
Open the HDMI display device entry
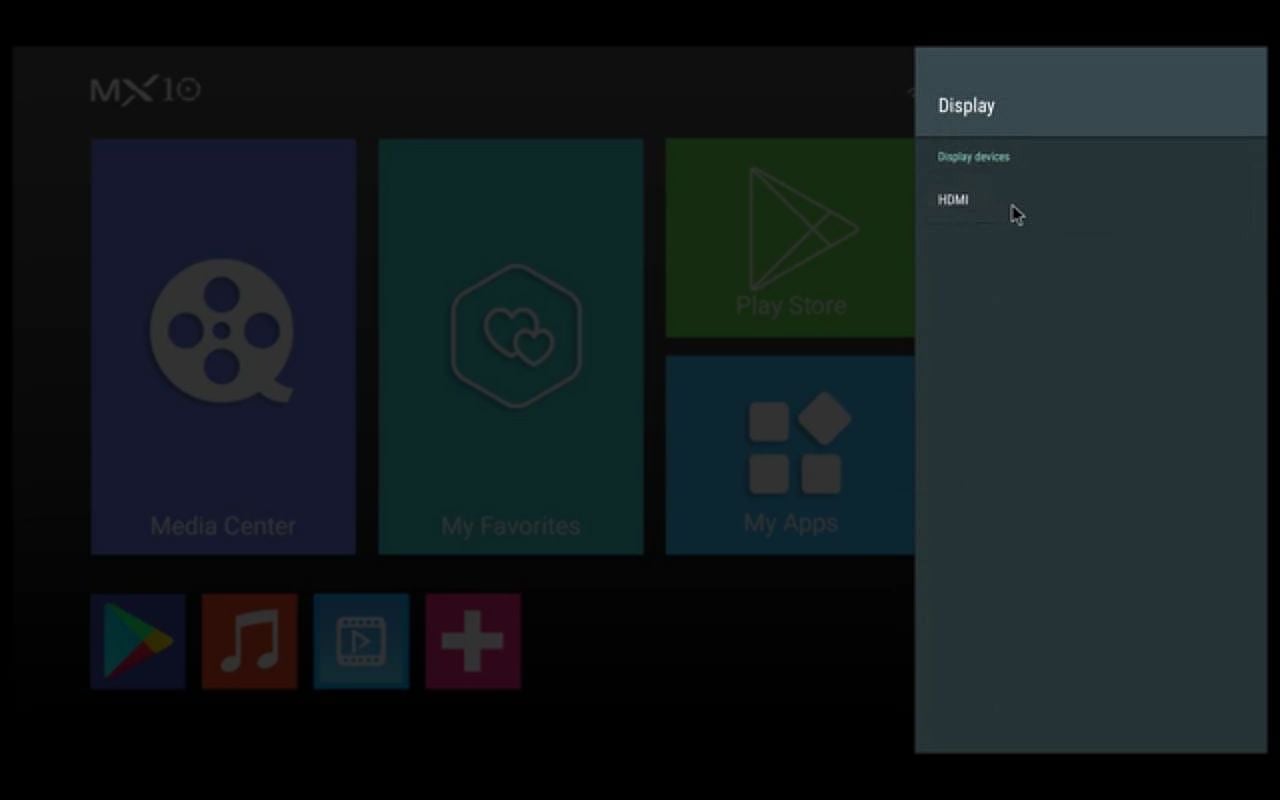click(x=1090, y=200)
